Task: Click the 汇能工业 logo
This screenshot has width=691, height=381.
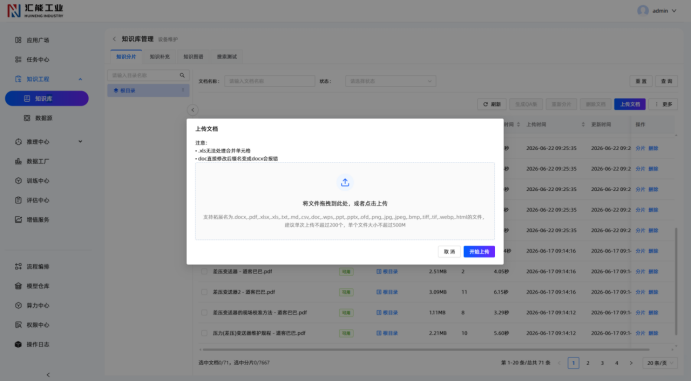Action: tap(35, 11)
